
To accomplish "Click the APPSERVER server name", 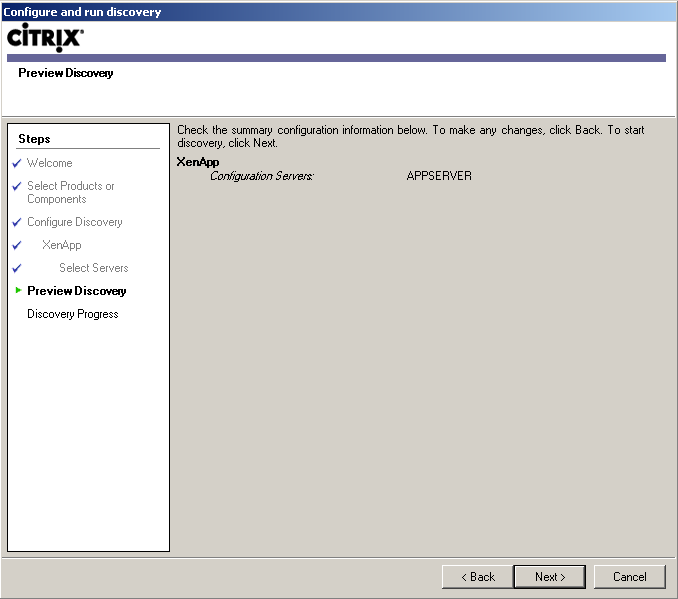I will (x=439, y=176).
